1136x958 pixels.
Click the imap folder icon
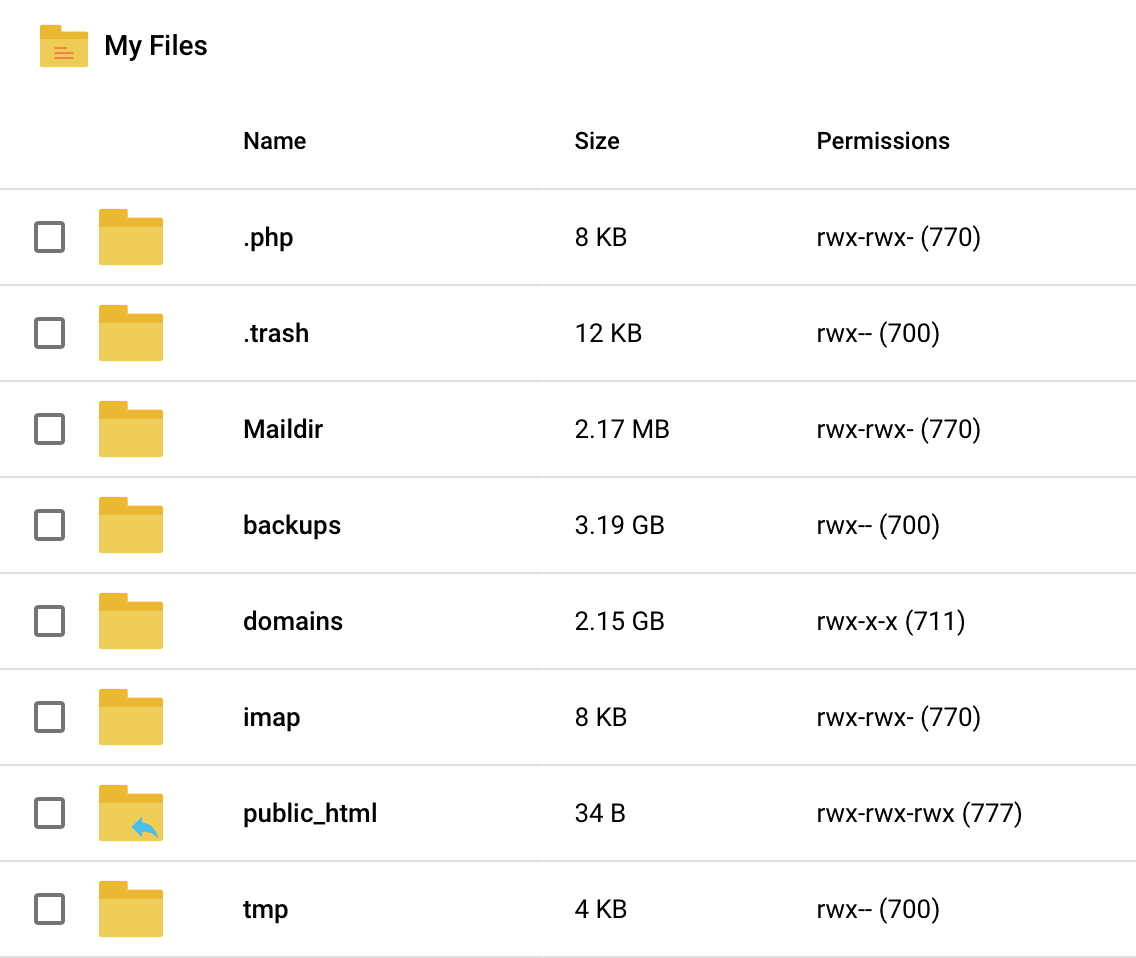pos(130,717)
